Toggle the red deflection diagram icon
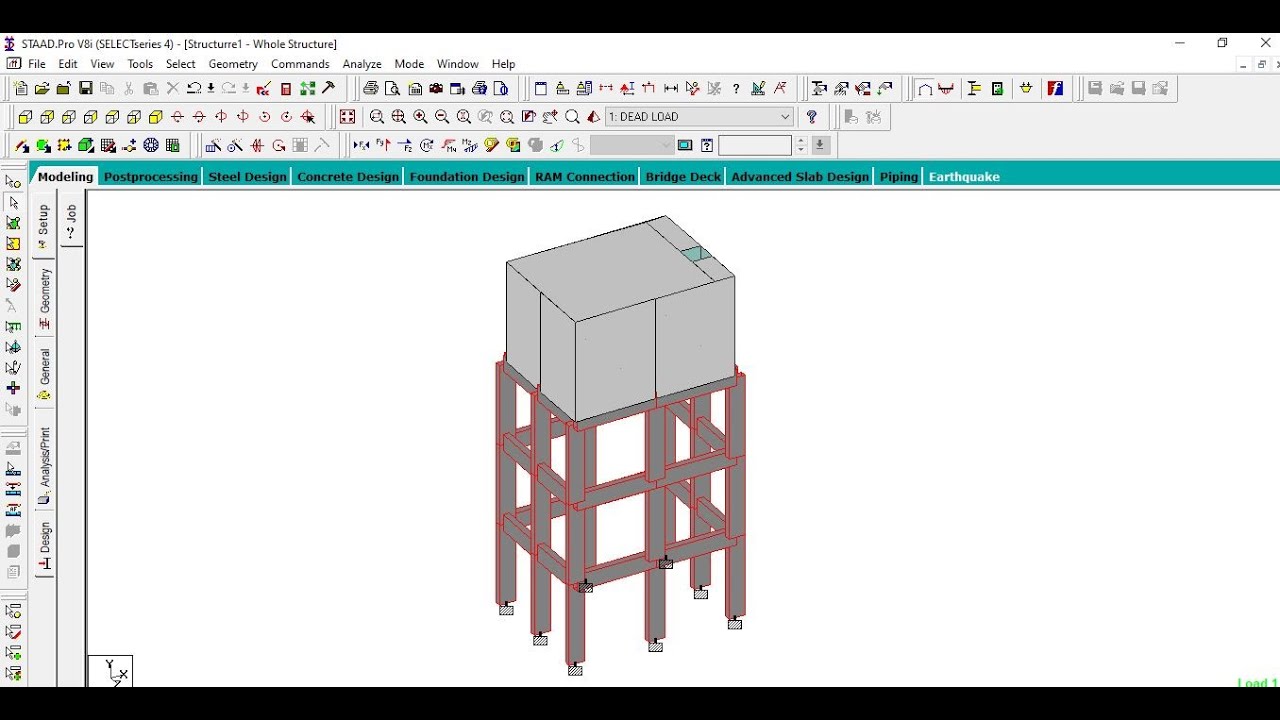 click(946, 88)
